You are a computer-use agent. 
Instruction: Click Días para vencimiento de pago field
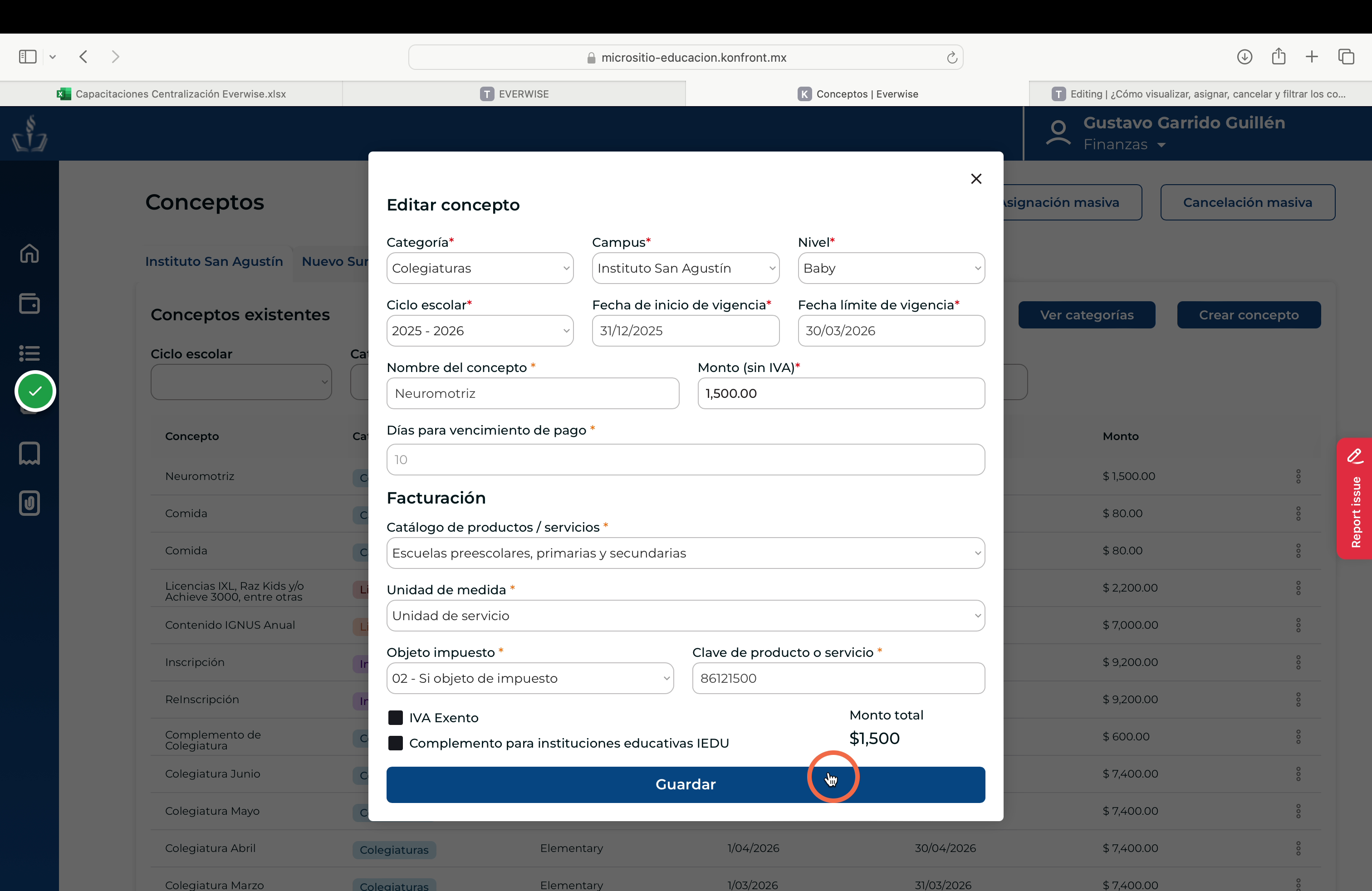click(x=686, y=459)
